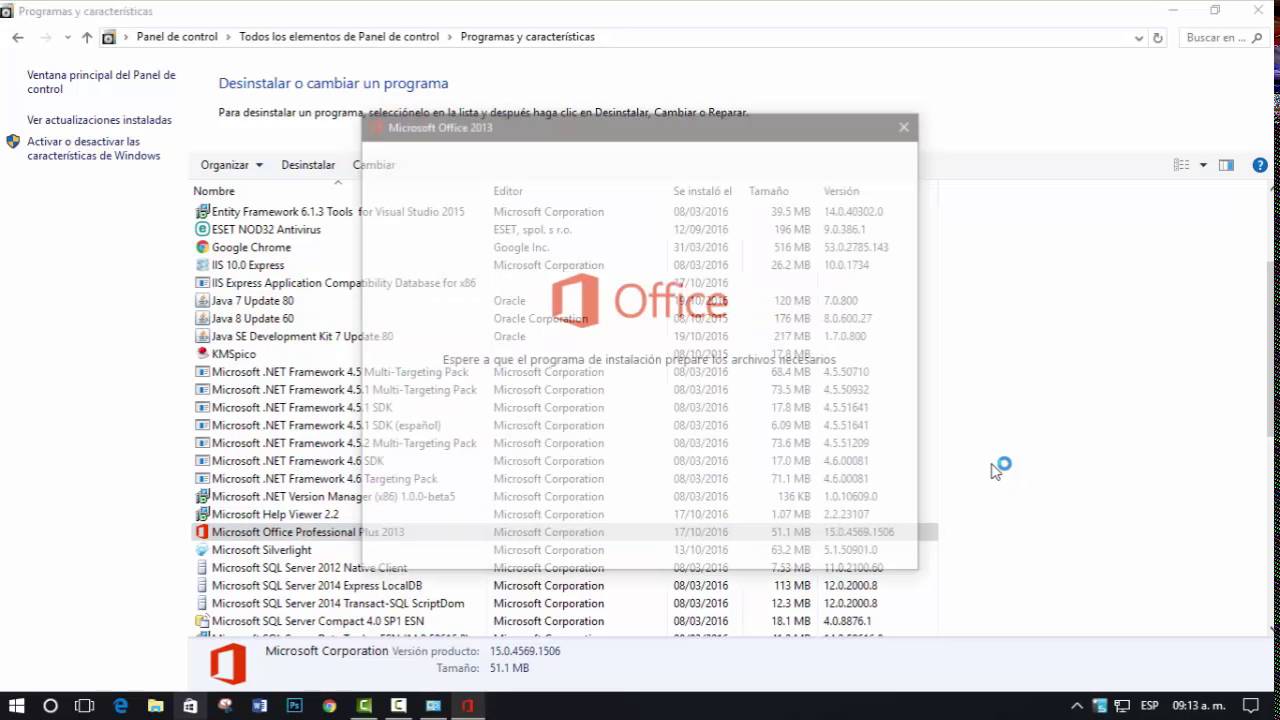The image size is (1280, 720).
Task: Switch the ESP input language indicator
Action: [1150, 706]
